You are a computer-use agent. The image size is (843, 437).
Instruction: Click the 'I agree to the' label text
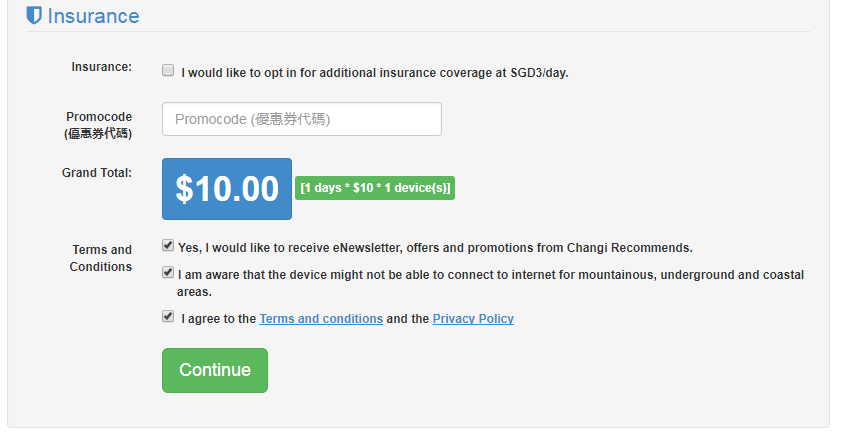click(x=218, y=319)
